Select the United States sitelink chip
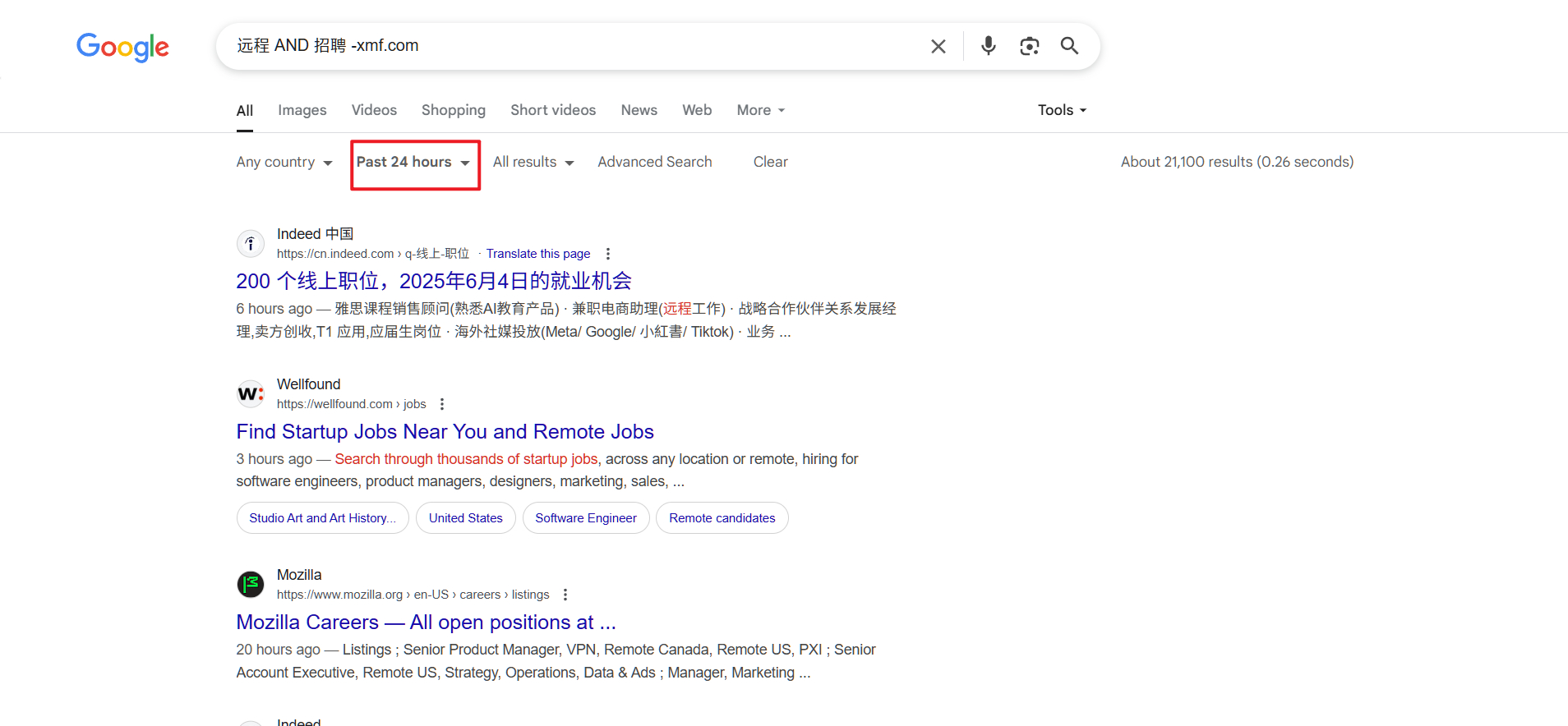This screenshot has width=1568, height=726. [x=465, y=518]
